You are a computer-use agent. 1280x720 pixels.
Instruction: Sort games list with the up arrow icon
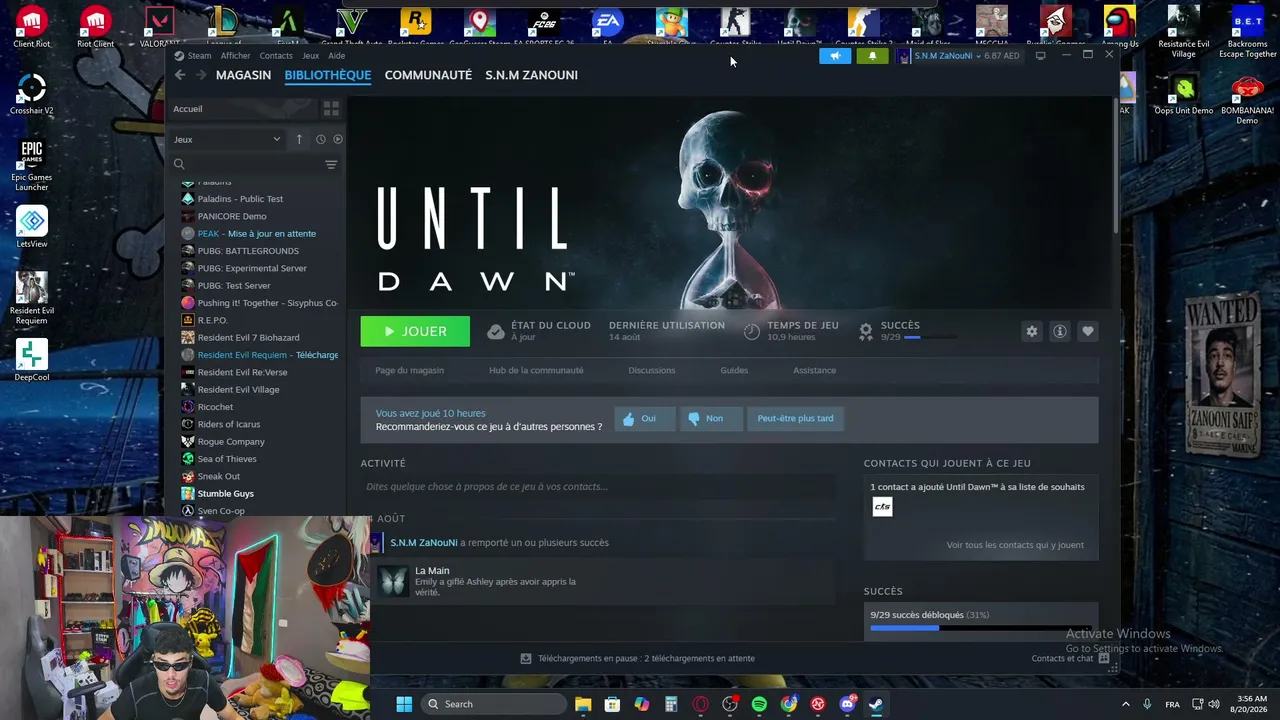(299, 139)
